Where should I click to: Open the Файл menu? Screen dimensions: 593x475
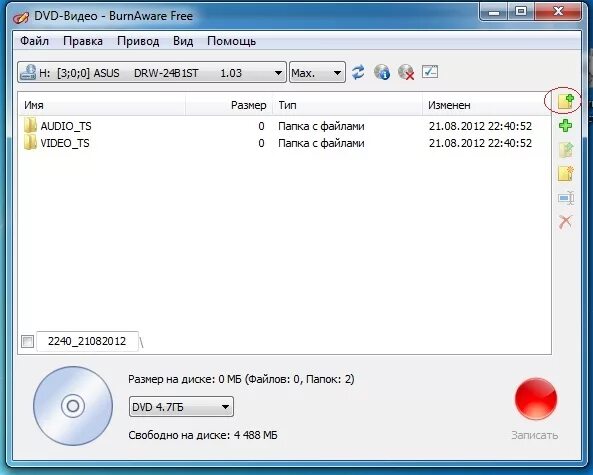click(x=34, y=41)
